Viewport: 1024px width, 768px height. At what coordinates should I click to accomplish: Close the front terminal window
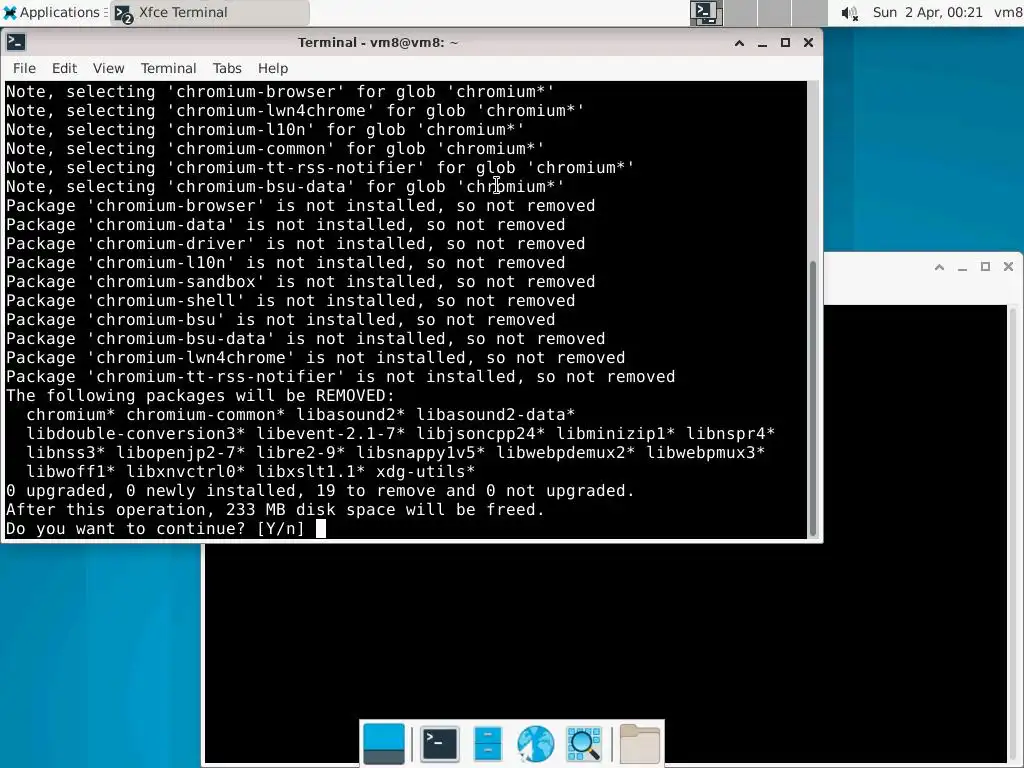pos(808,43)
